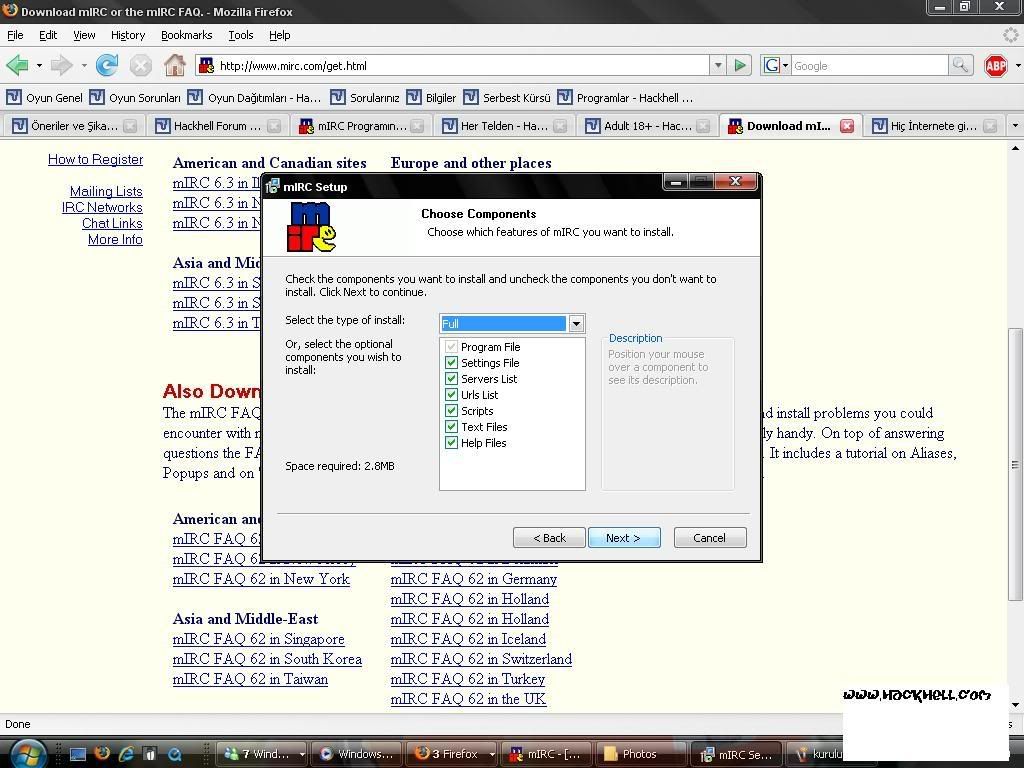1024x768 pixels.
Task: Close the active Download mIRC tab
Action: [847, 126]
